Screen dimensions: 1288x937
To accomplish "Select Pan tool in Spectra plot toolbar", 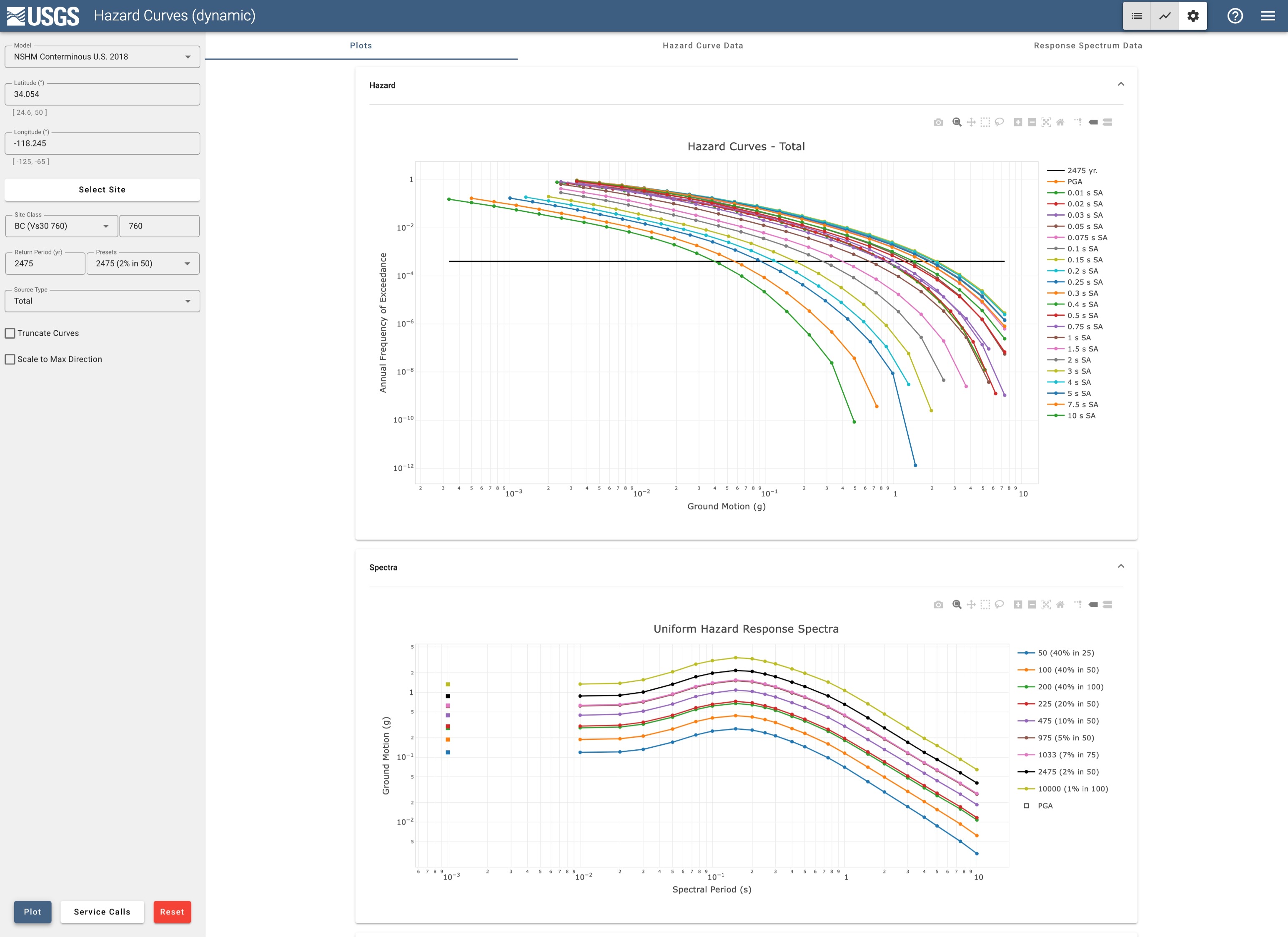I will coord(971,605).
